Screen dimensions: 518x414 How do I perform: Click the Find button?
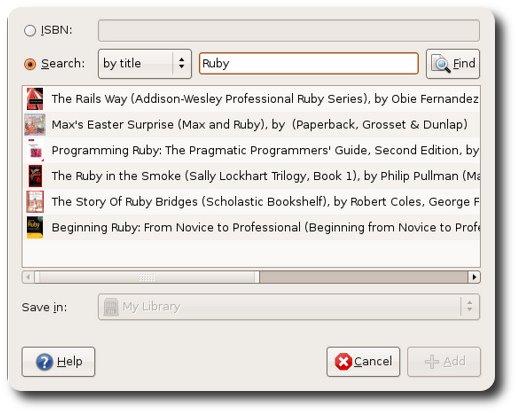click(453, 64)
